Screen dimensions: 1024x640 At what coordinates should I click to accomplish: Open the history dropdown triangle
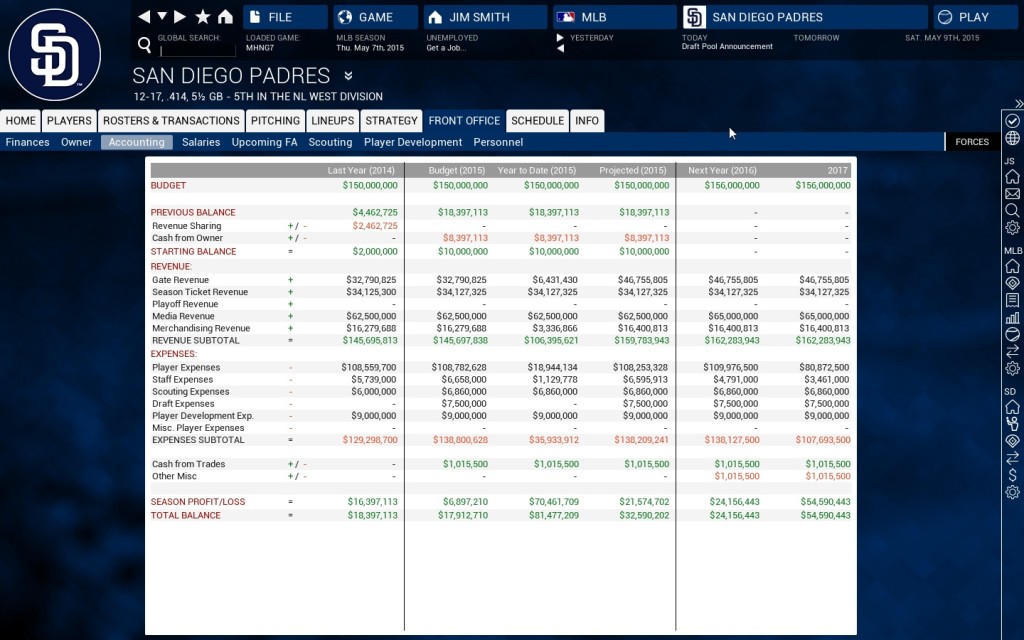[x=162, y=17]
